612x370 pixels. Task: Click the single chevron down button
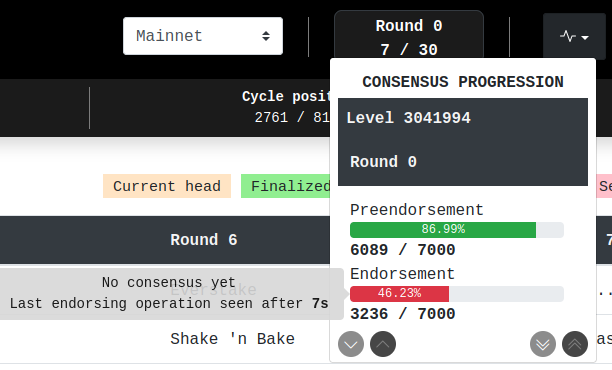(351, 344)
